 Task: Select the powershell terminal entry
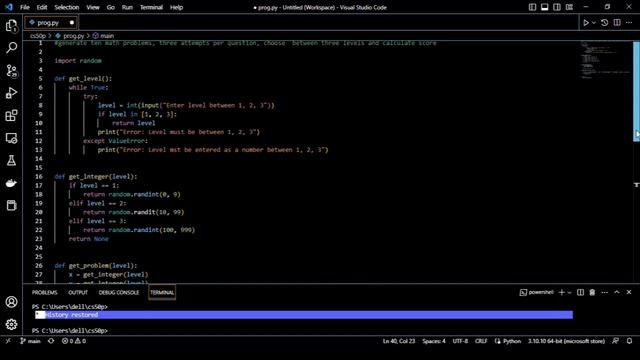536,292
